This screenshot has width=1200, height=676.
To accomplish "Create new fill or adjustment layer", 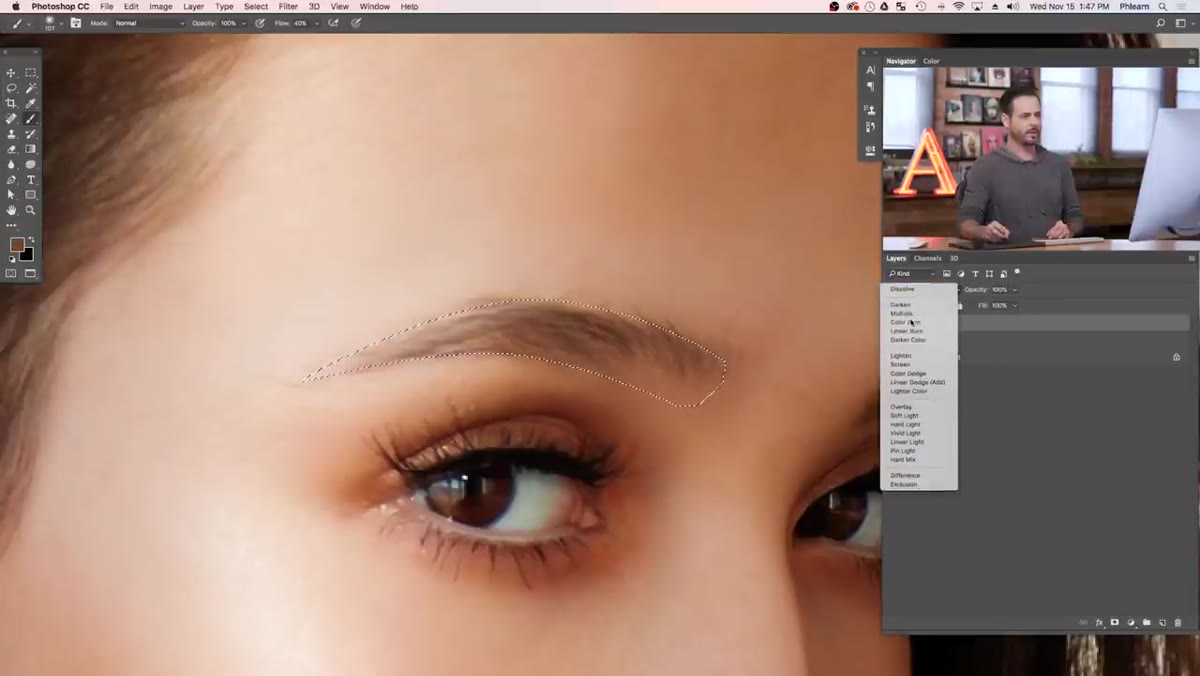I will [1131, 622].
